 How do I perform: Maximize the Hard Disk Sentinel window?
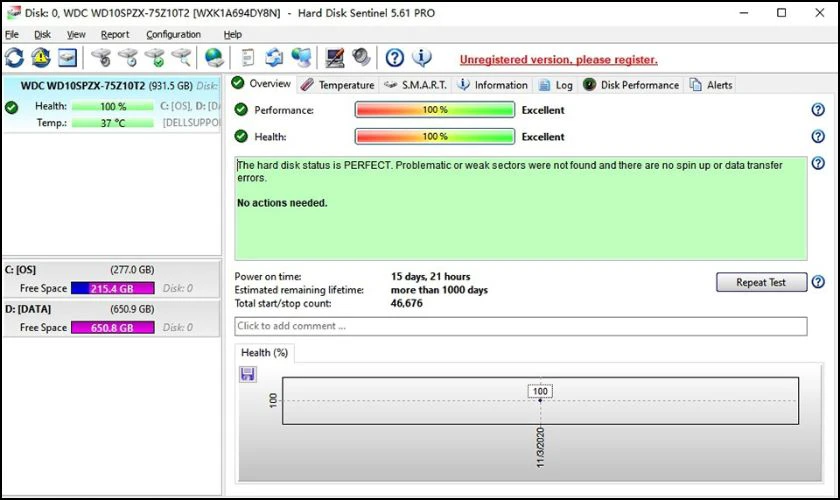[782, 13]
